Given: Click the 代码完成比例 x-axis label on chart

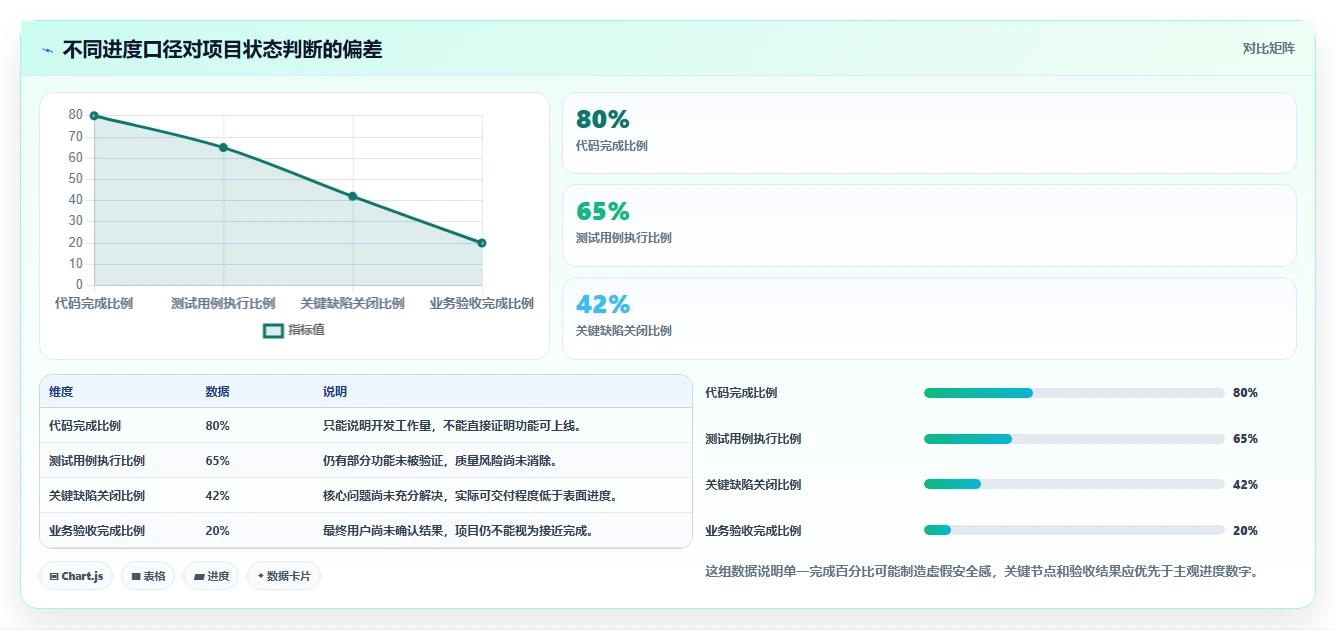Looking at the screenshot, I should [94, 303].
